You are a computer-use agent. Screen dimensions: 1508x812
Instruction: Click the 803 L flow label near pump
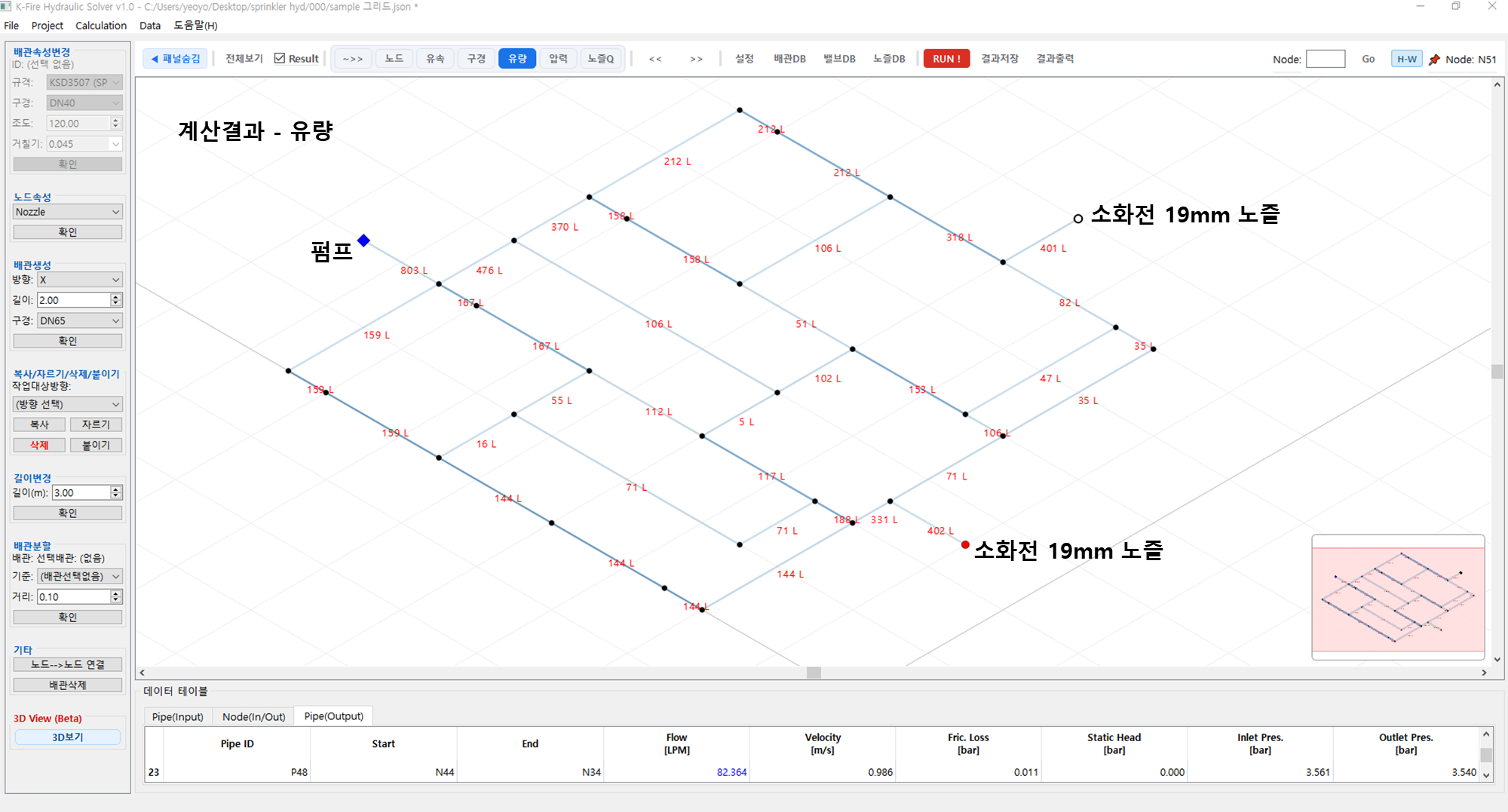pos(413,270)
